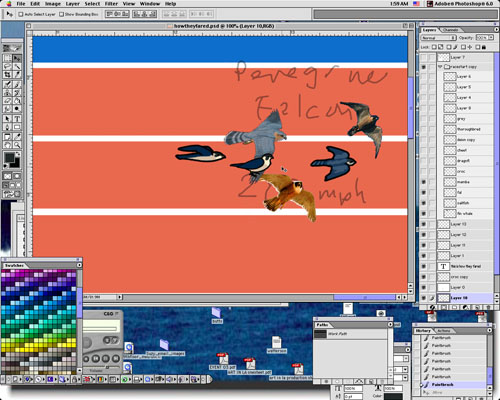Switch to the Channels tab
The image size is (500, 400).
pyautogui.click(x=451, y=30)
